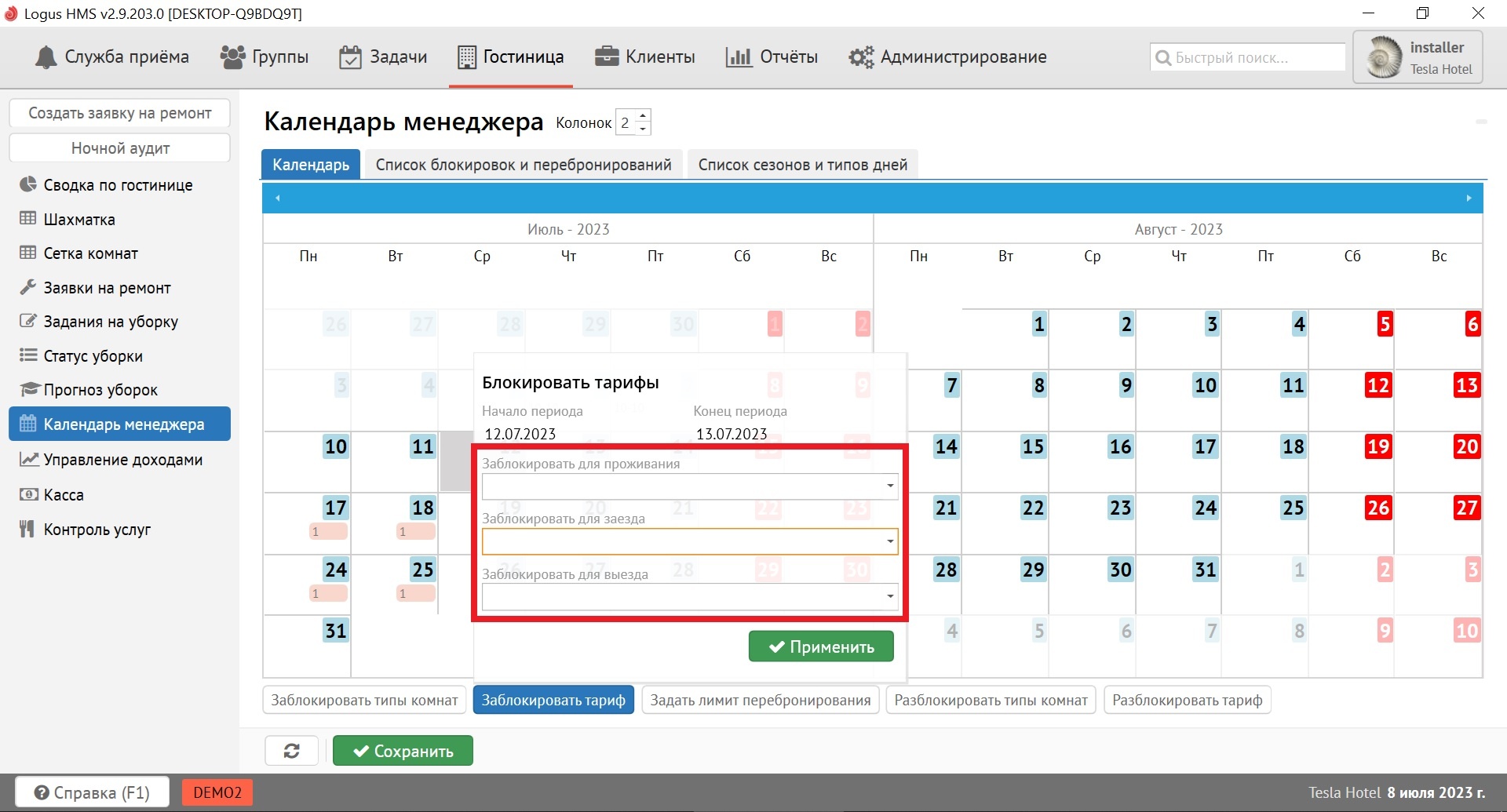Switch to Список блокировок и перебронирований tab
Image resolution: width=1507 pixels, height=812 pixels.
(x=524, y=165)
